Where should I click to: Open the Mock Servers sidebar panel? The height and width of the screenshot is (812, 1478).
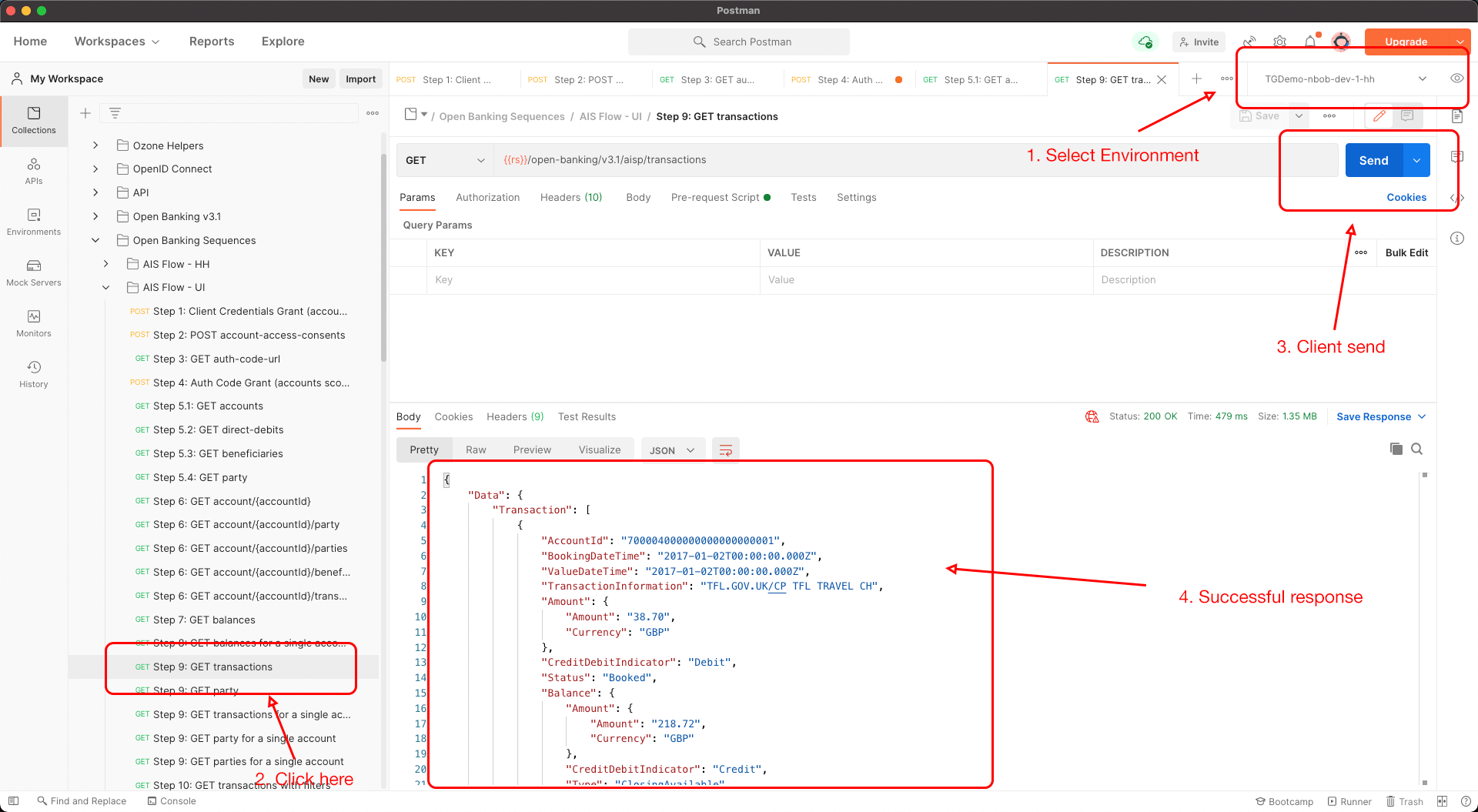[x=34, y=272]
